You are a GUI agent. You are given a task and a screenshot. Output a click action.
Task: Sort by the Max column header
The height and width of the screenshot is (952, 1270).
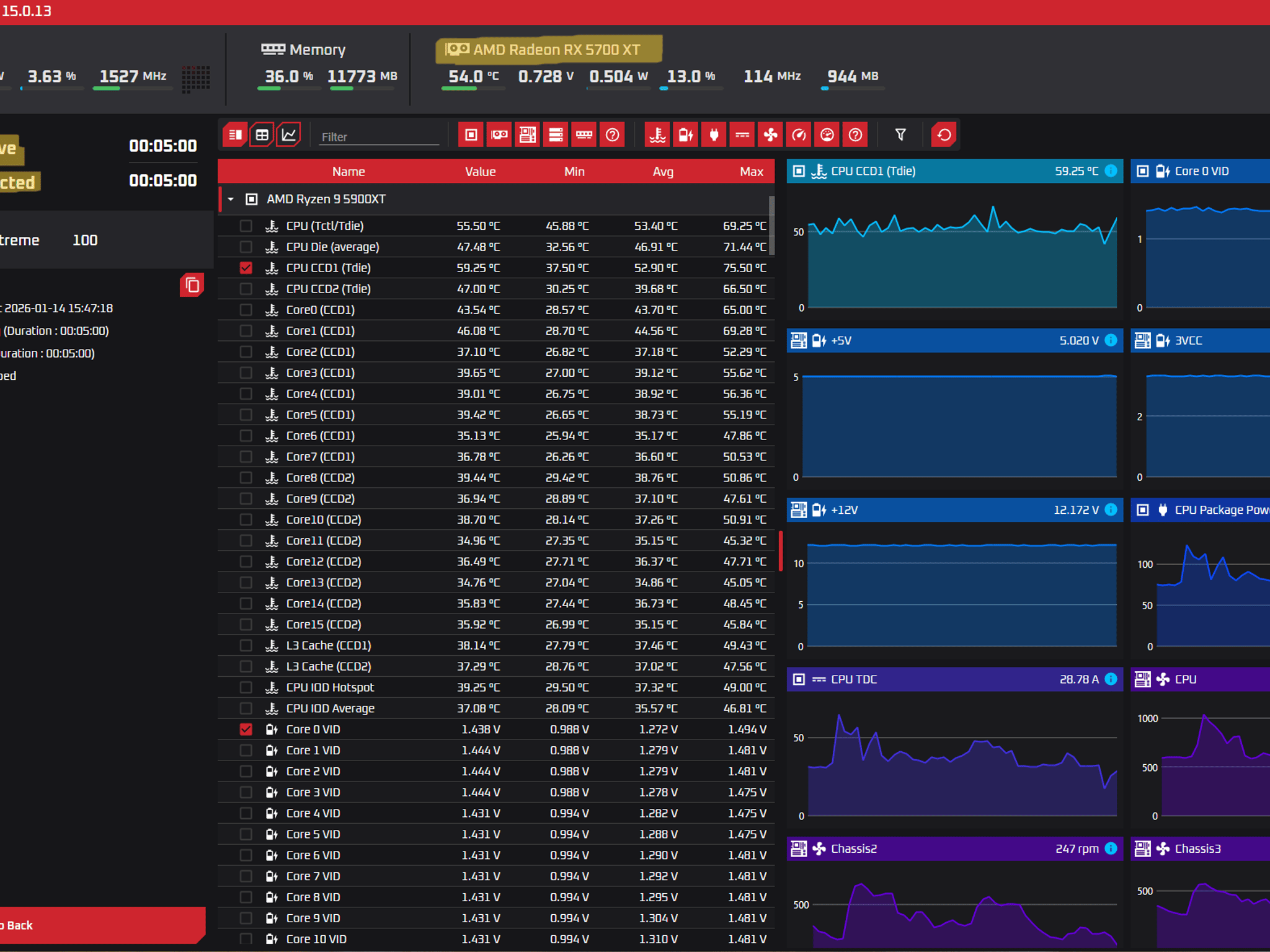[x=752, y=172]
